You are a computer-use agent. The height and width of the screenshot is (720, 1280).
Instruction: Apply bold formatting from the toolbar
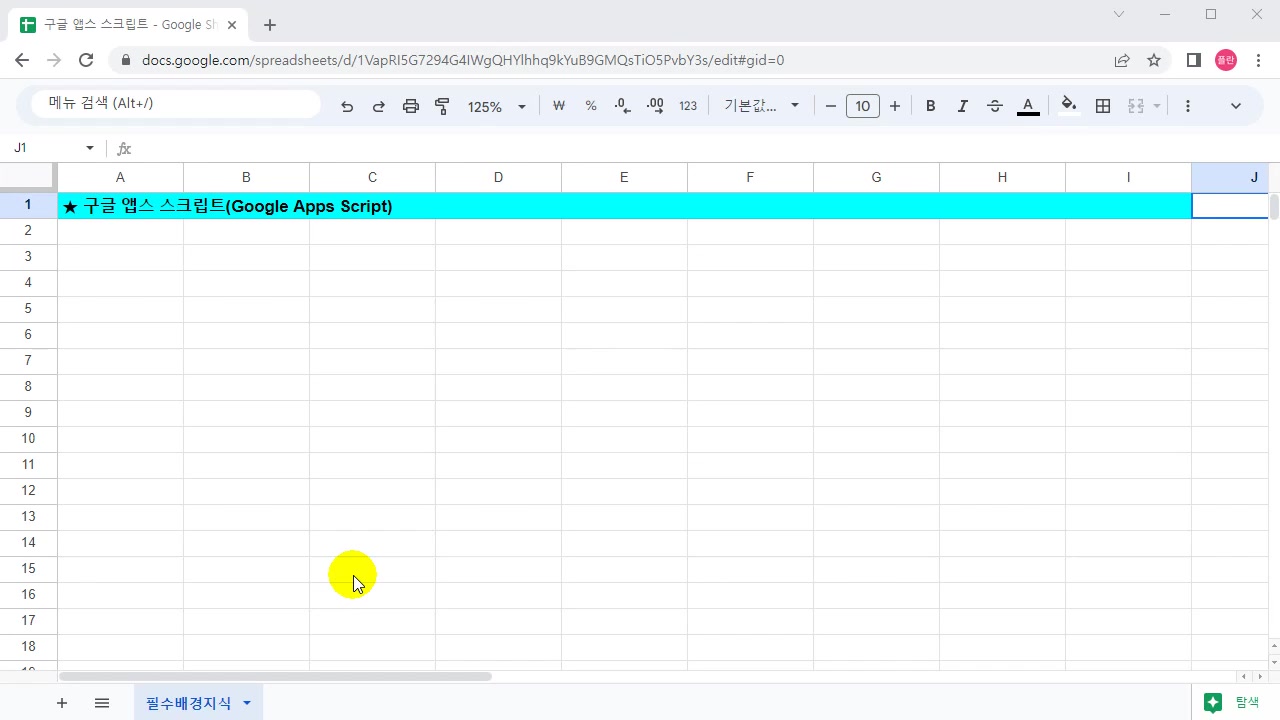(930, 105)
